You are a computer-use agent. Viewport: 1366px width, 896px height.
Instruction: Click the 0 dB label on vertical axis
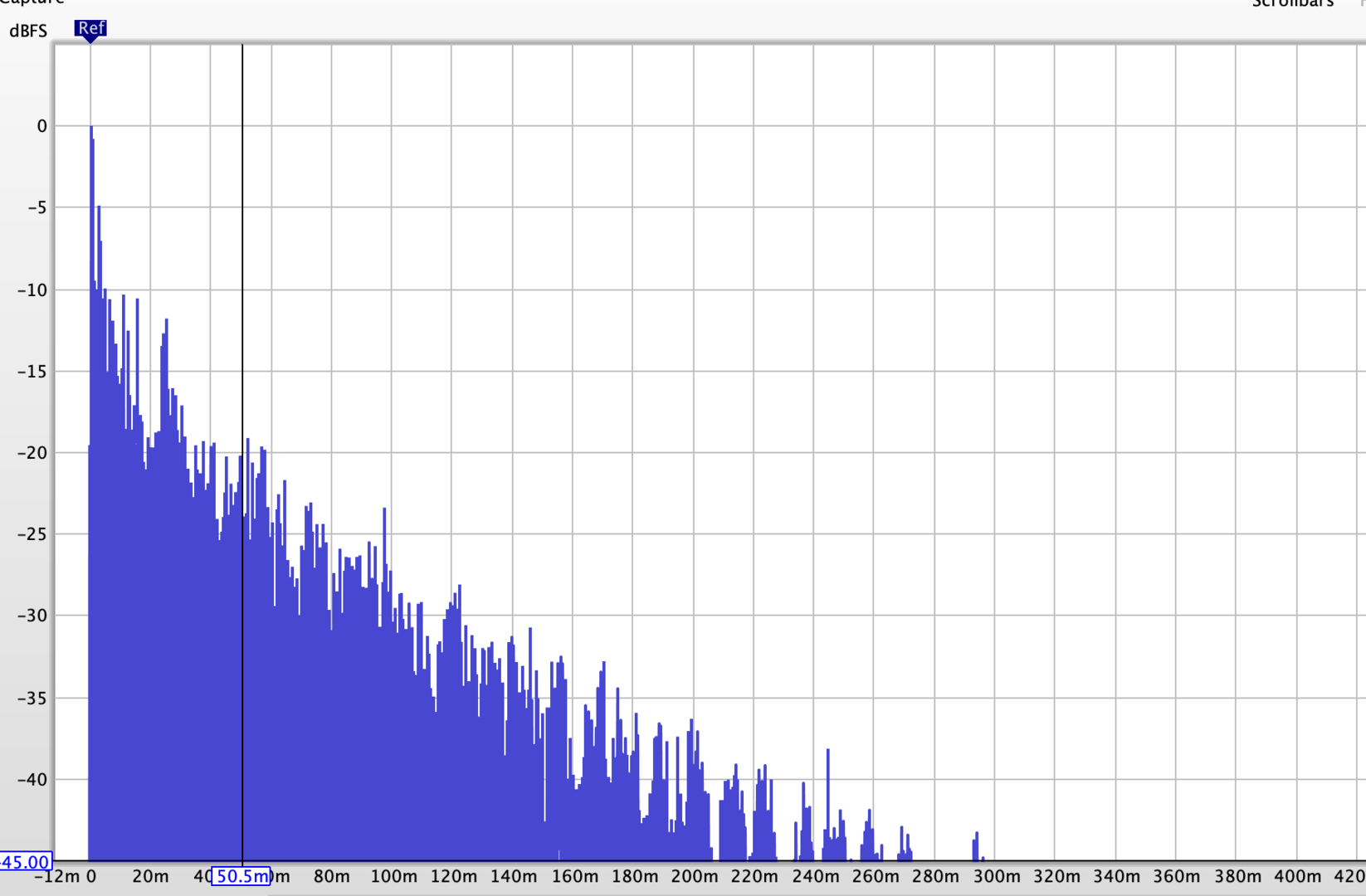point(41,126)
